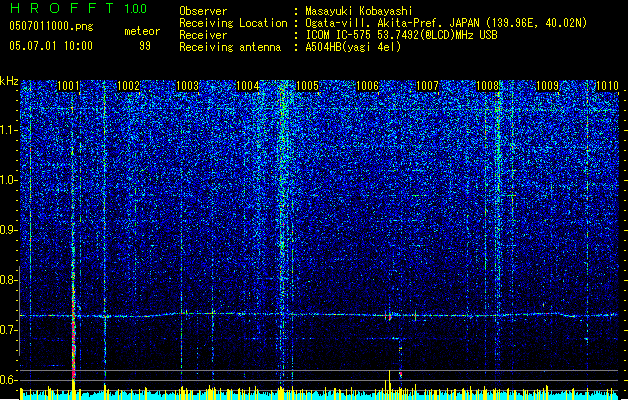This screenshot has height=400, width=629.
Task: Click the 1.1 frequency axis label
Action: 9,130
